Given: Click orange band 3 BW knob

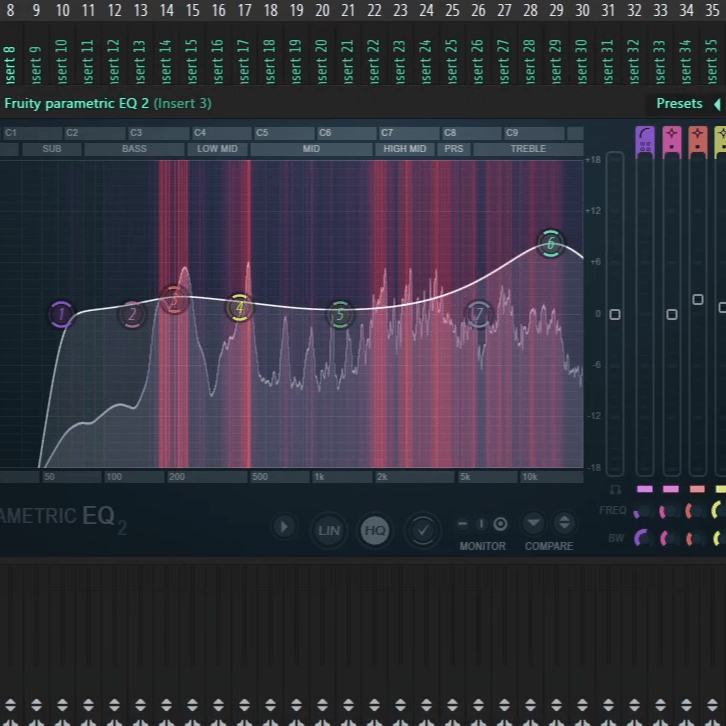Looking at the screenshot, I should [x=695, y=538].
